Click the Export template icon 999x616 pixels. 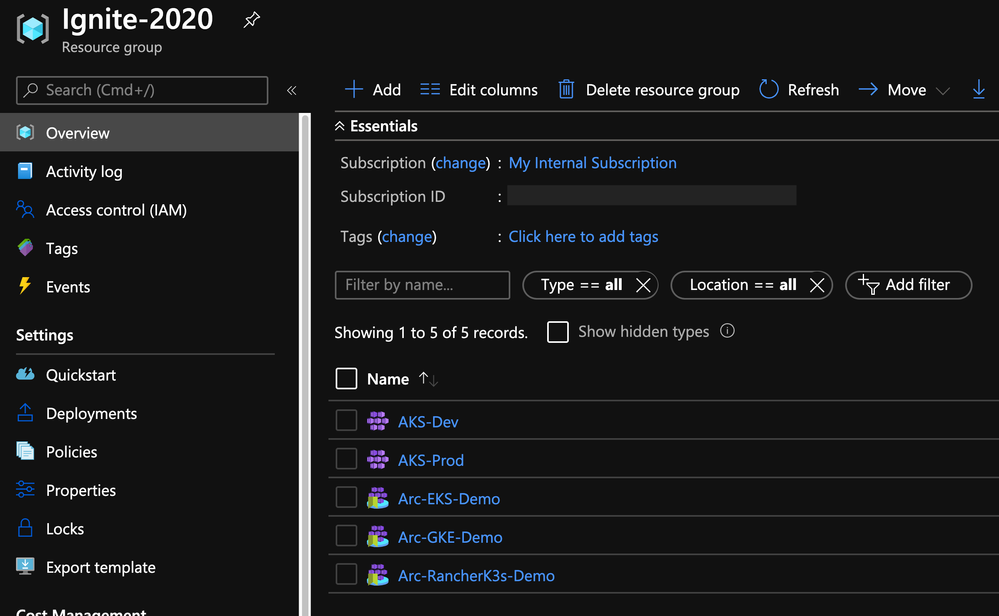point(25,566)
